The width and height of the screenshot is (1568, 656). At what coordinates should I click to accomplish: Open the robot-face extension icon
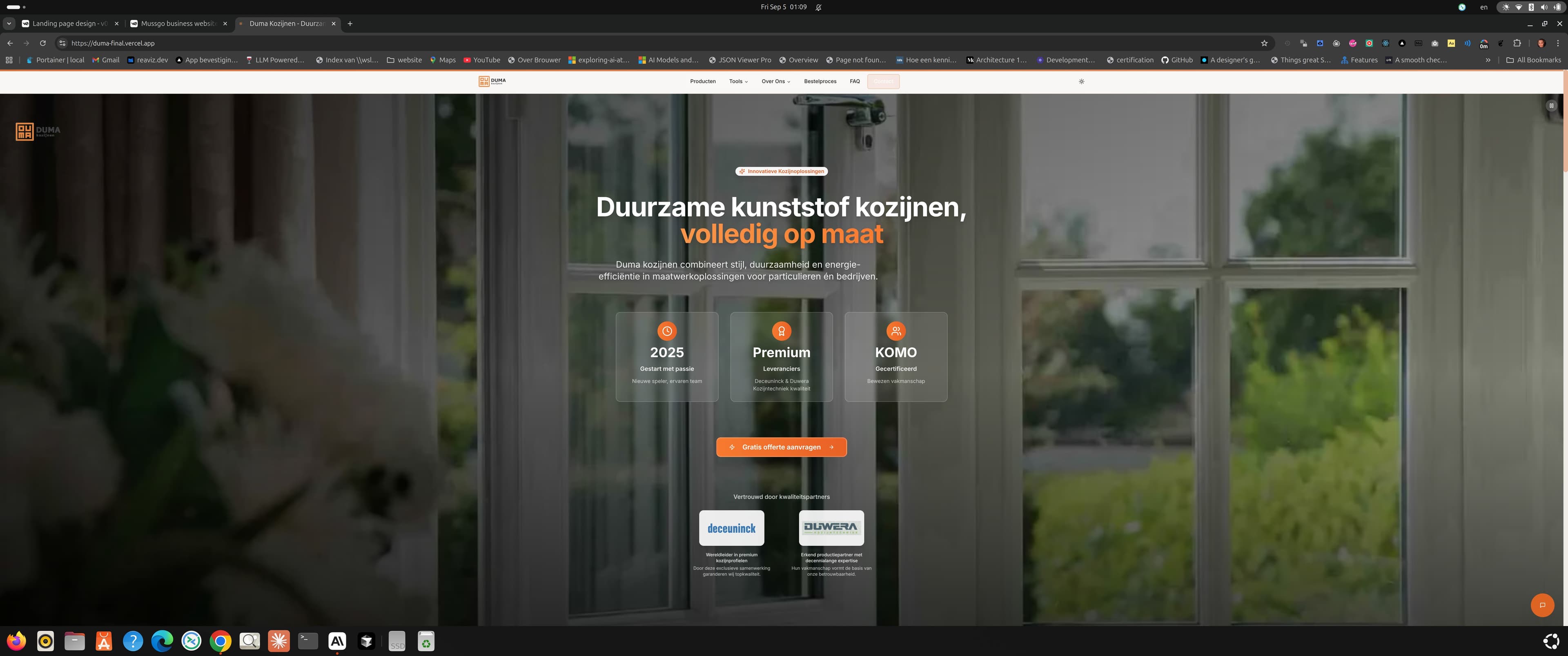tap(1337, 43)
